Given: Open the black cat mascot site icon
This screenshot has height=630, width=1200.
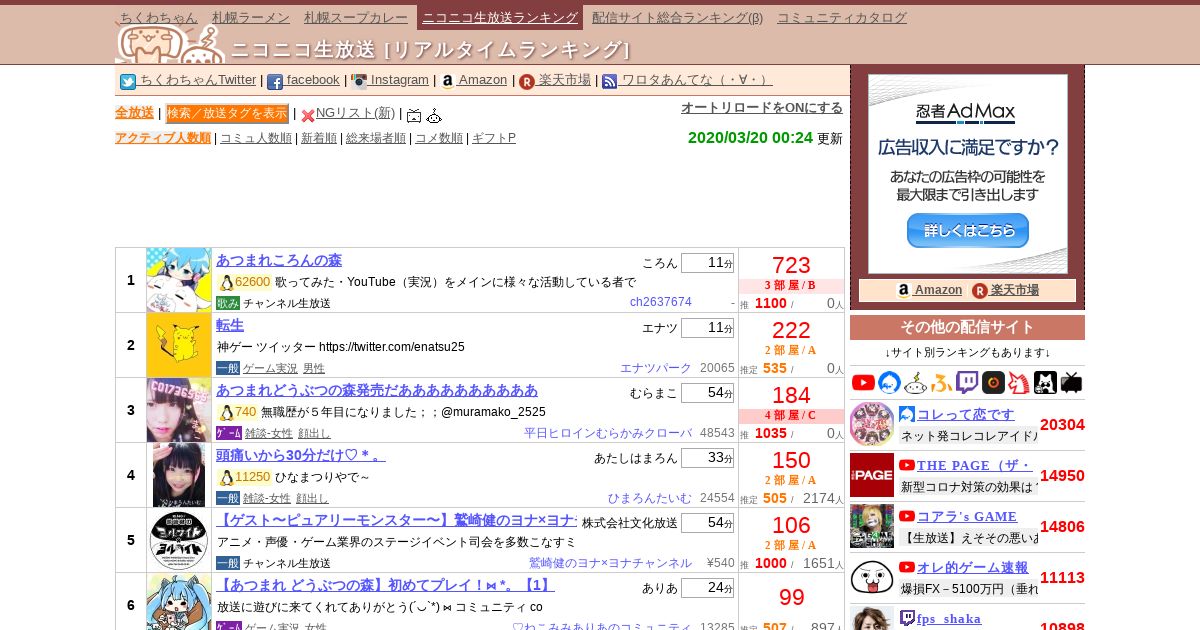Looking at the screenshot, I should point(1045,382).
